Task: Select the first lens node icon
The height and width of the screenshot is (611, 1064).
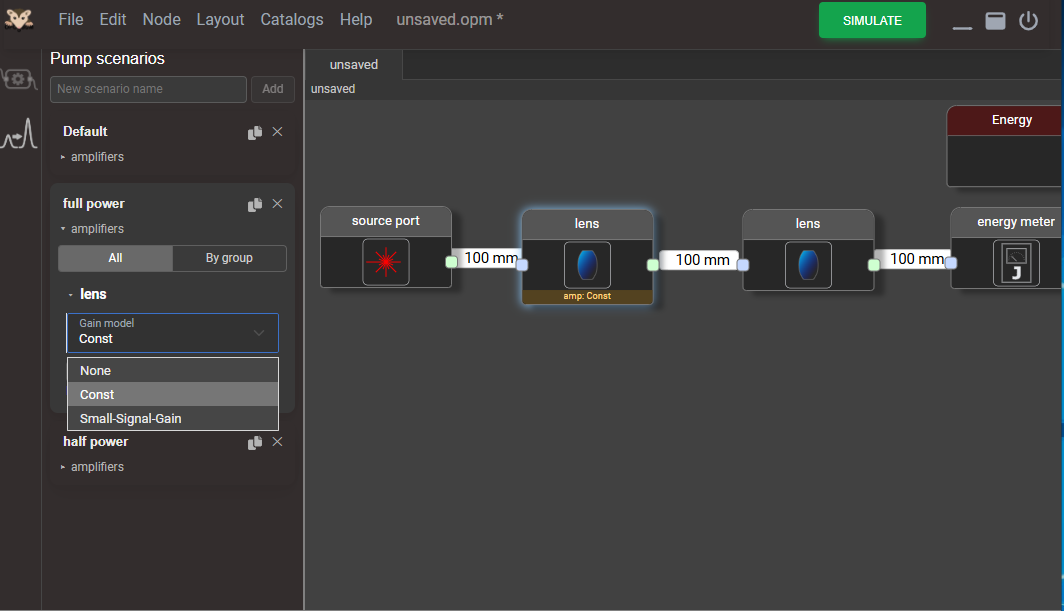Action: click(587, 265)
